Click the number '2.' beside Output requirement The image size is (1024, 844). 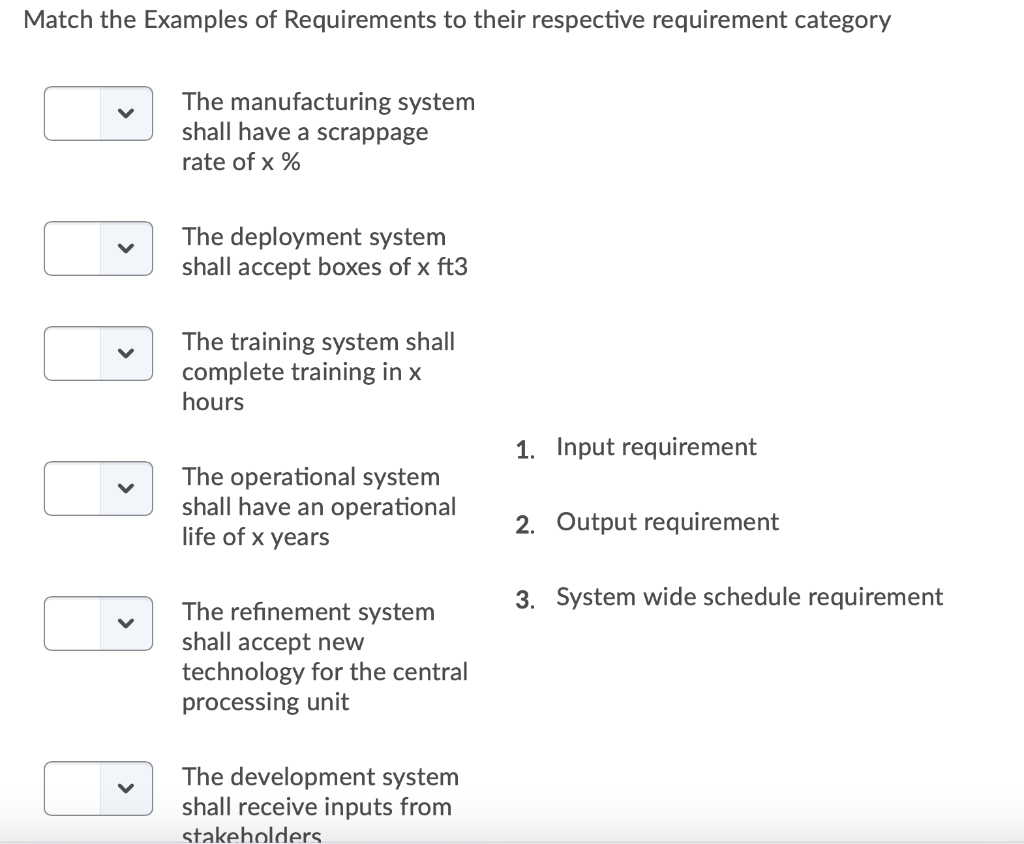525,524
